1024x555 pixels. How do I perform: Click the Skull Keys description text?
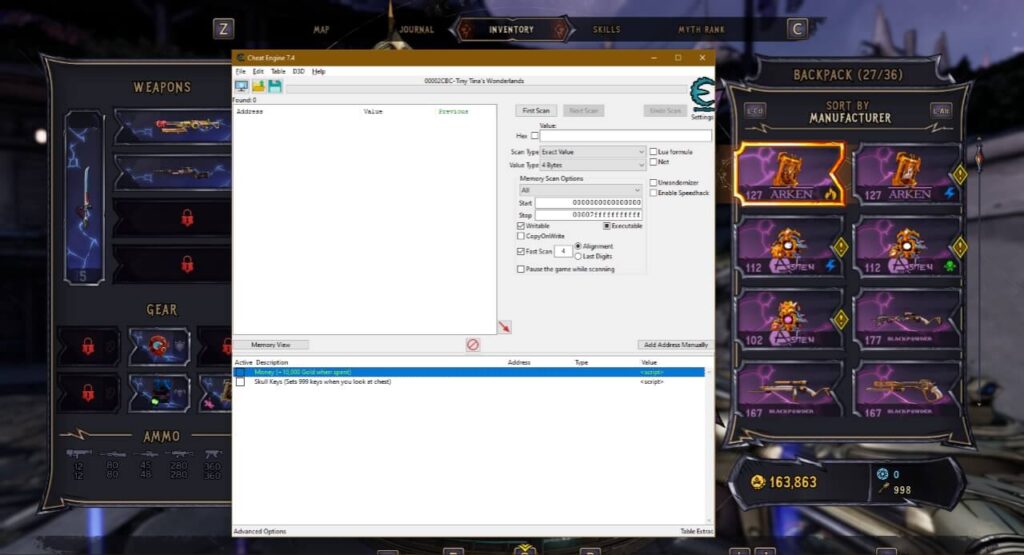323,382
